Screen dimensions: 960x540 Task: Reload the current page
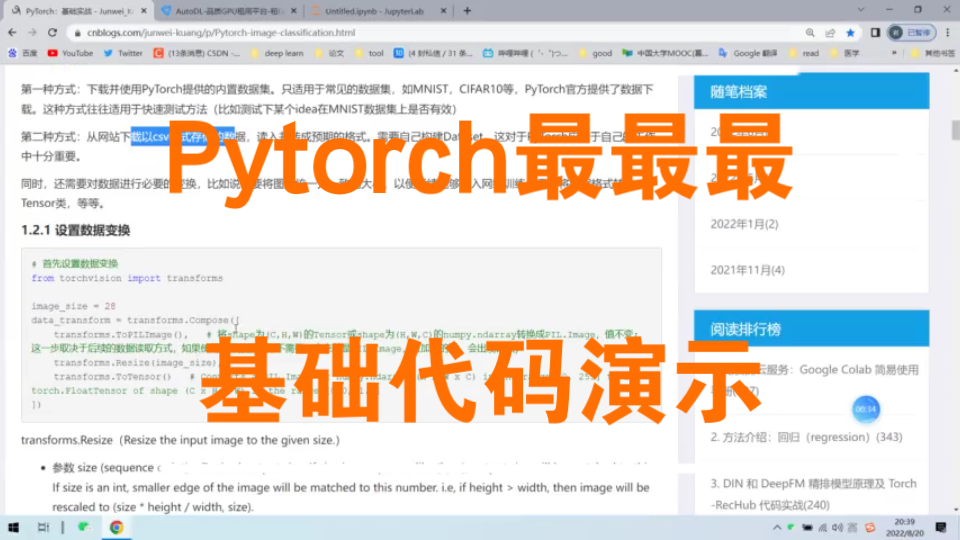click(53, 32)
